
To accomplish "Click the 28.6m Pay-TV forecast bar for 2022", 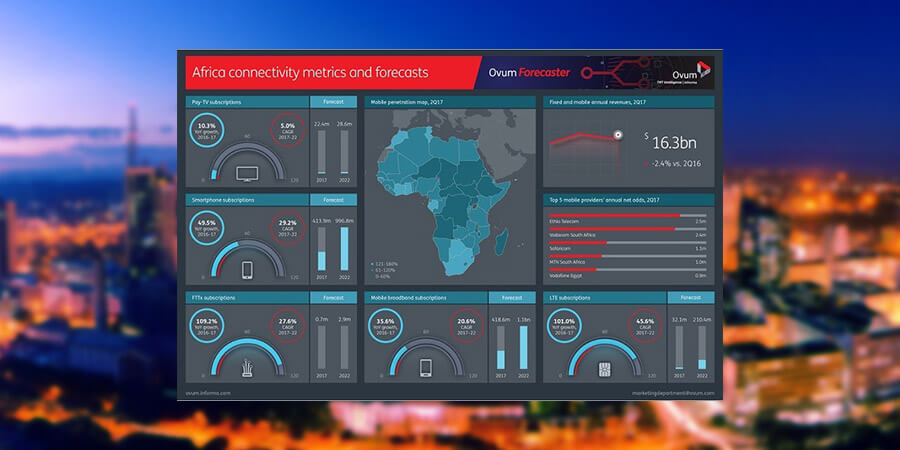I will (x=344, y=152).
